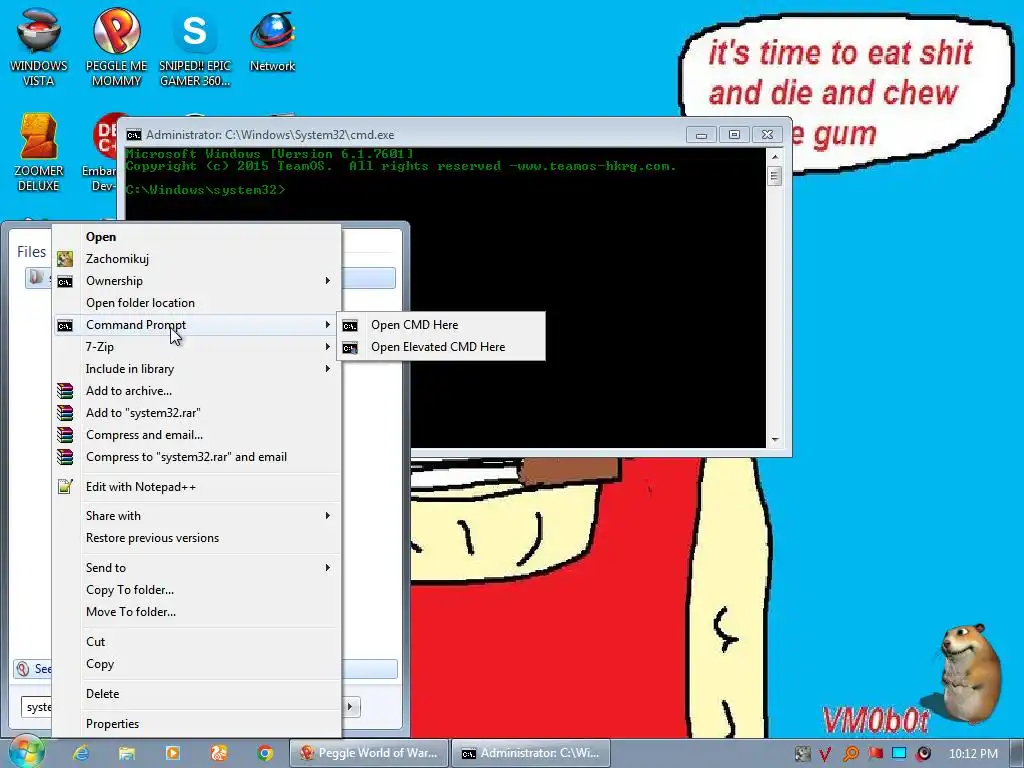The height and width of the screenshot is (768, 1024).
Task: Click the leftmost gray tray icon
Action: click(803, 754)
